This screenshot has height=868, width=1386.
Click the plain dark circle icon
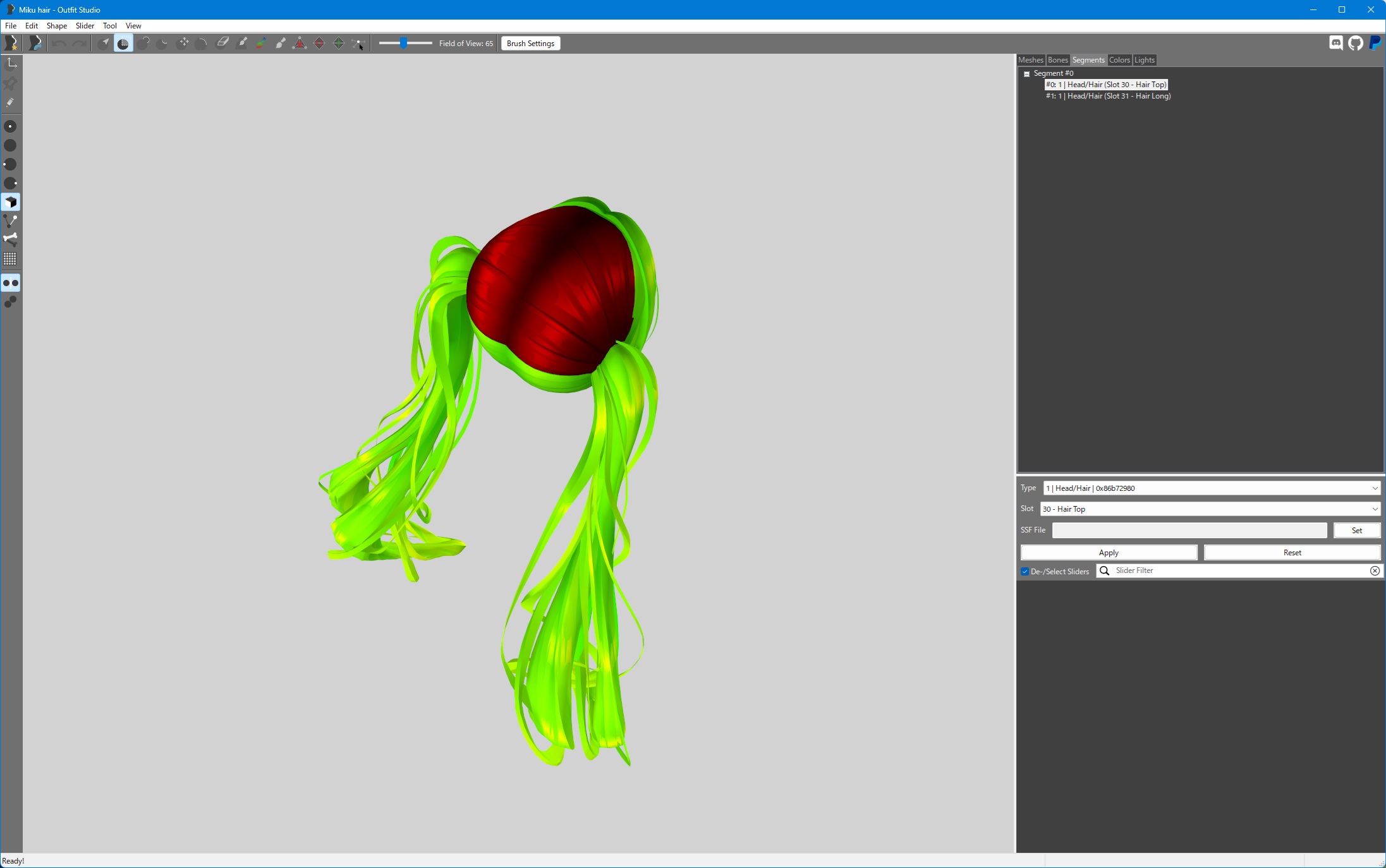(11, 145)
